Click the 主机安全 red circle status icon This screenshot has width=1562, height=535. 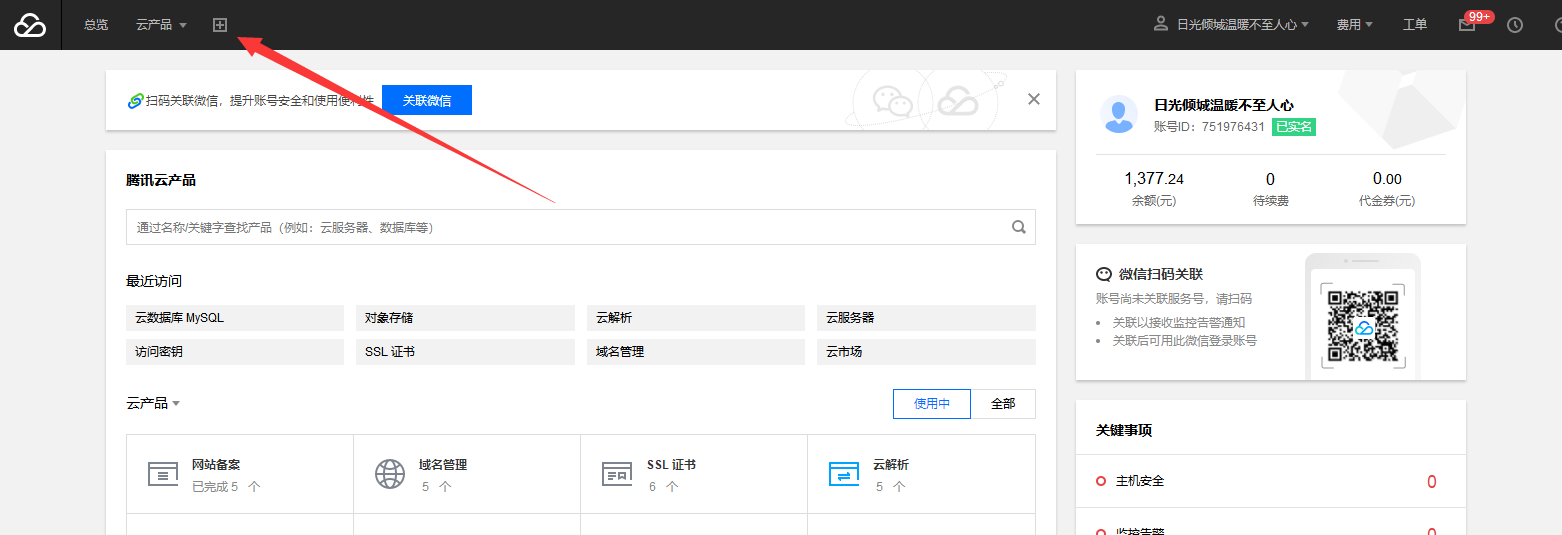[x=1101, y=481]
